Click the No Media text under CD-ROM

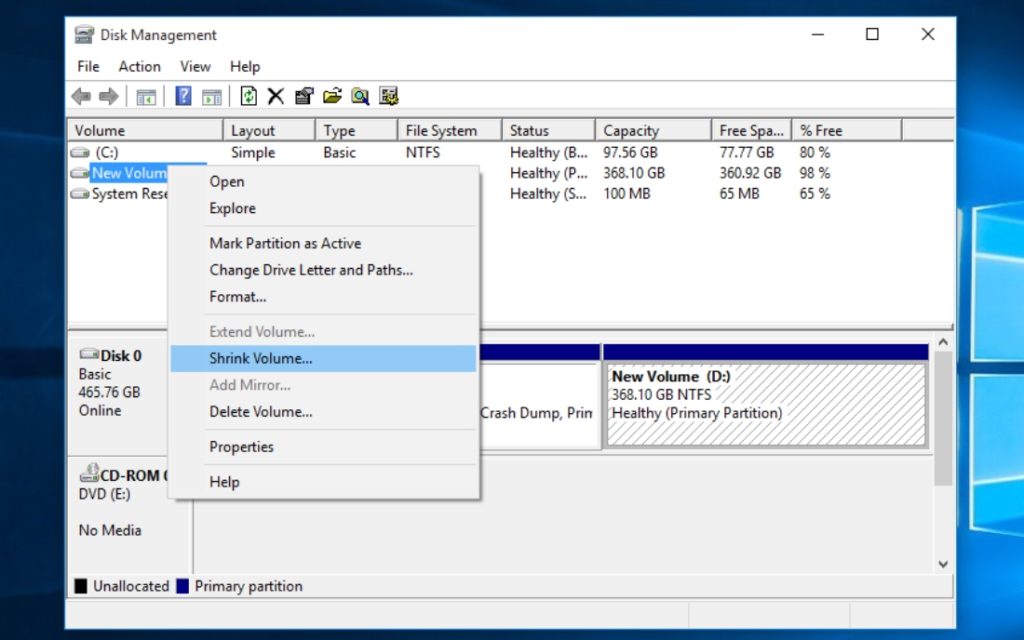click(110, 530)
